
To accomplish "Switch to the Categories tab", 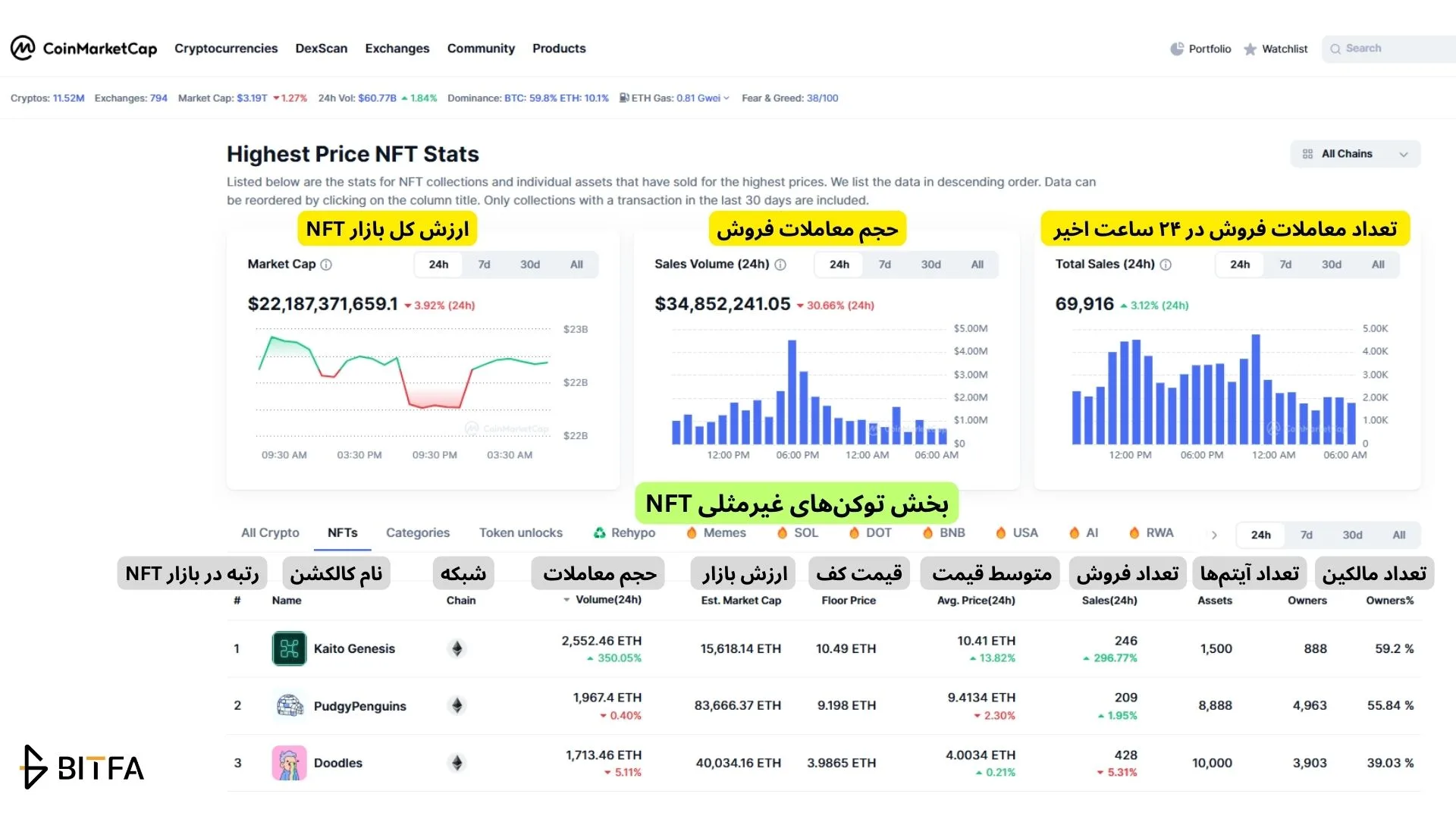I will point(418,533).
